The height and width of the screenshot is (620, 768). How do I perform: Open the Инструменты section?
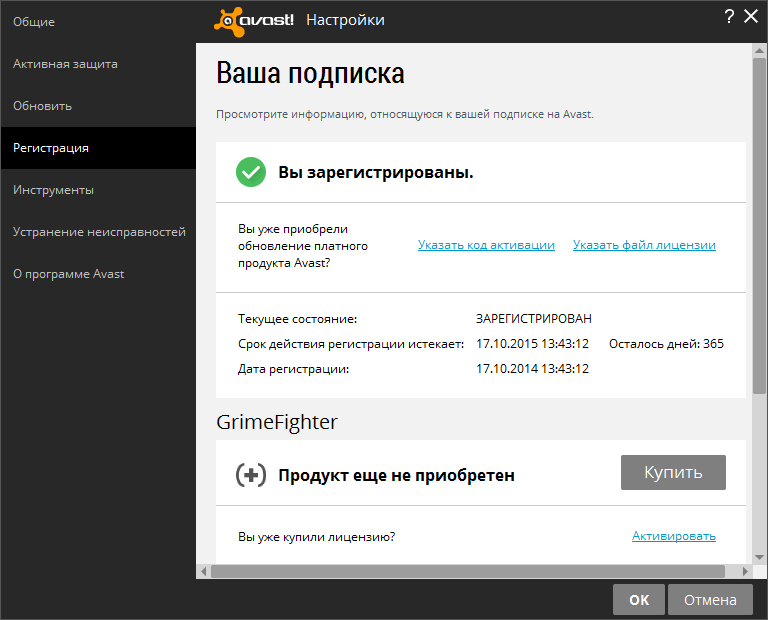point(98,190)
